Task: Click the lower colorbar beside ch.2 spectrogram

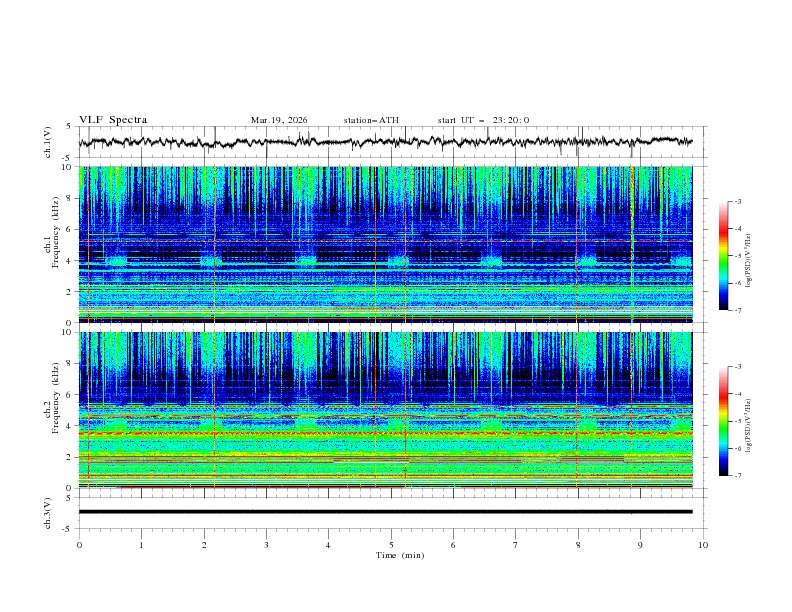Action: click(x=723, y=421)
